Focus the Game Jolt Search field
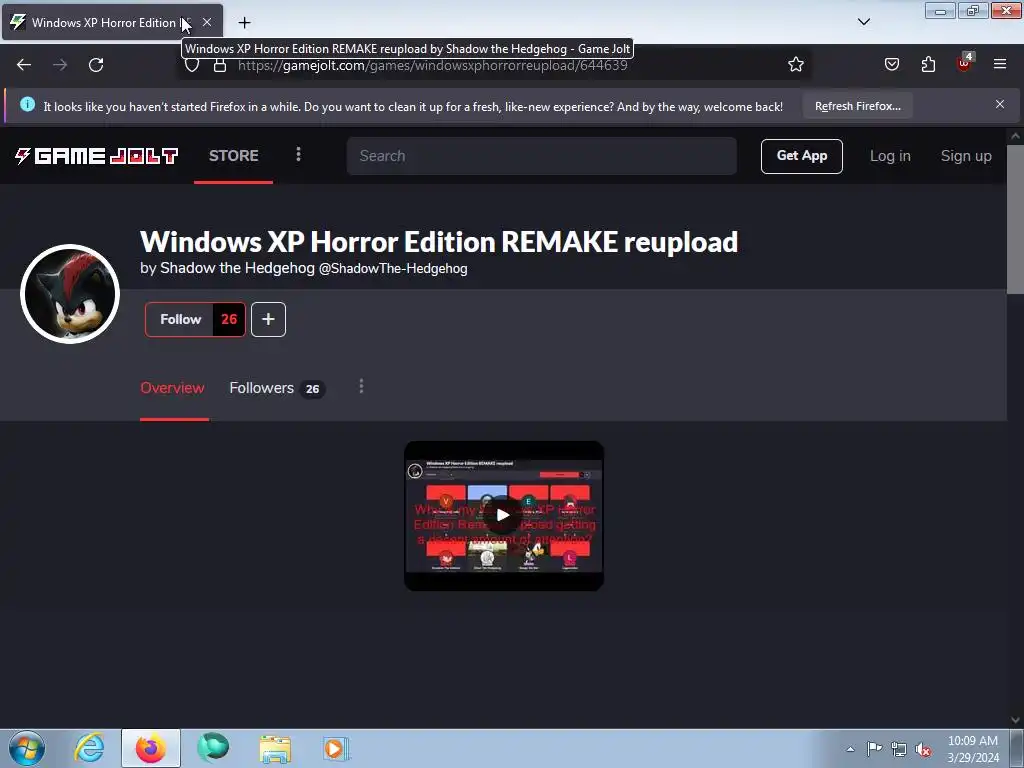 (541, 156)
